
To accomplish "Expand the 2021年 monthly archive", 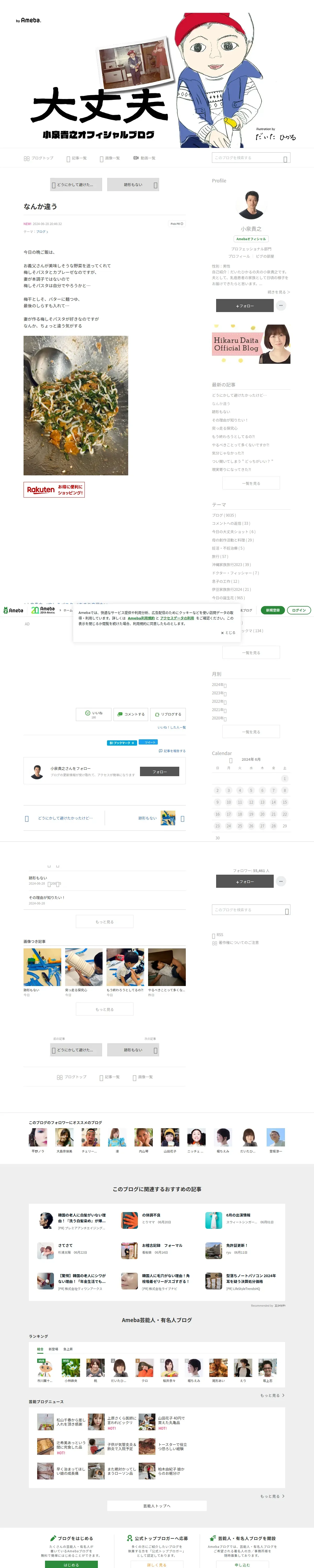I will 220,710.
